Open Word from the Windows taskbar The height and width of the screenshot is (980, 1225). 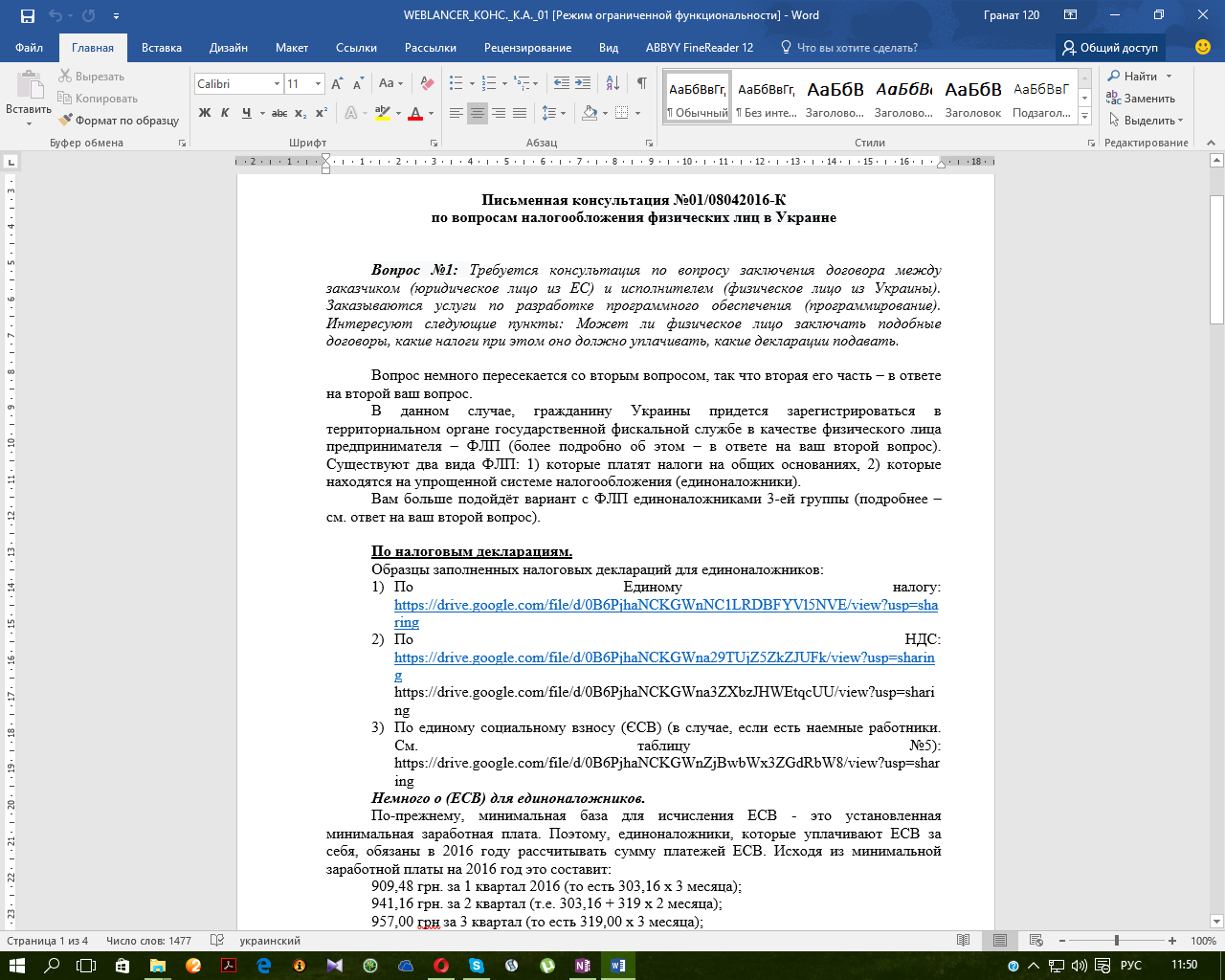(617, 966)
